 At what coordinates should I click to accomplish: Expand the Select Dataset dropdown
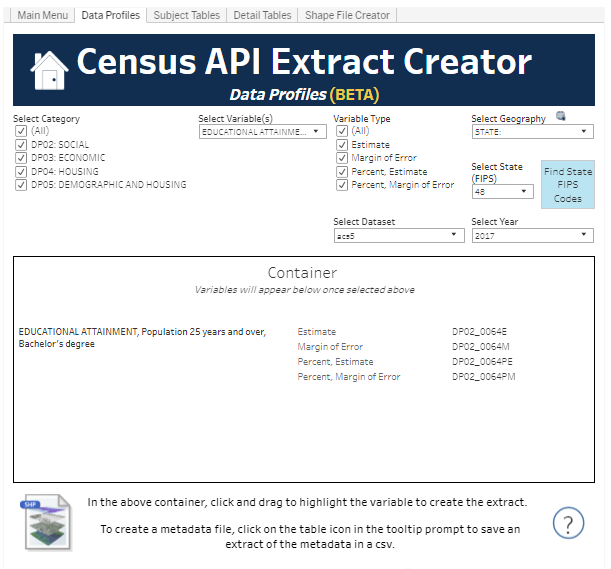(x=399, y=236)
